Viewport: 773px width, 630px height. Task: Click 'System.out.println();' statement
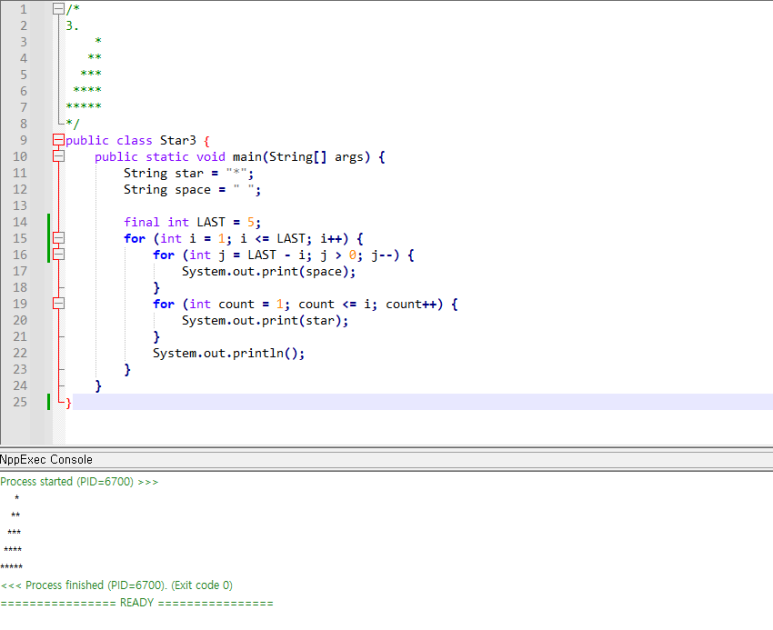click(x=229, y=353)
